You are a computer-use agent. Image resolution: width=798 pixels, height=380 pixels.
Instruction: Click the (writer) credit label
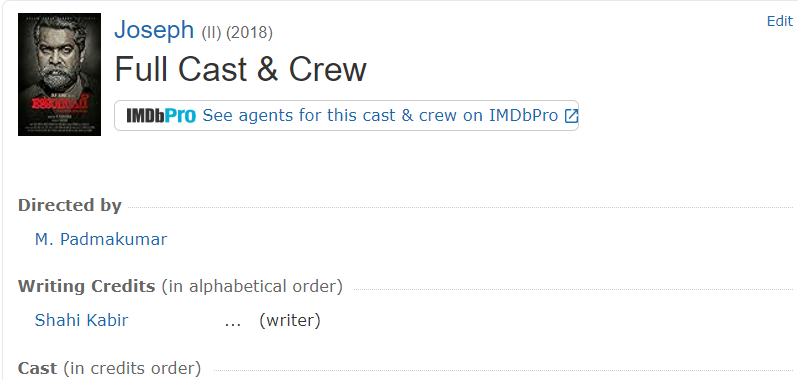click(290, 320)
